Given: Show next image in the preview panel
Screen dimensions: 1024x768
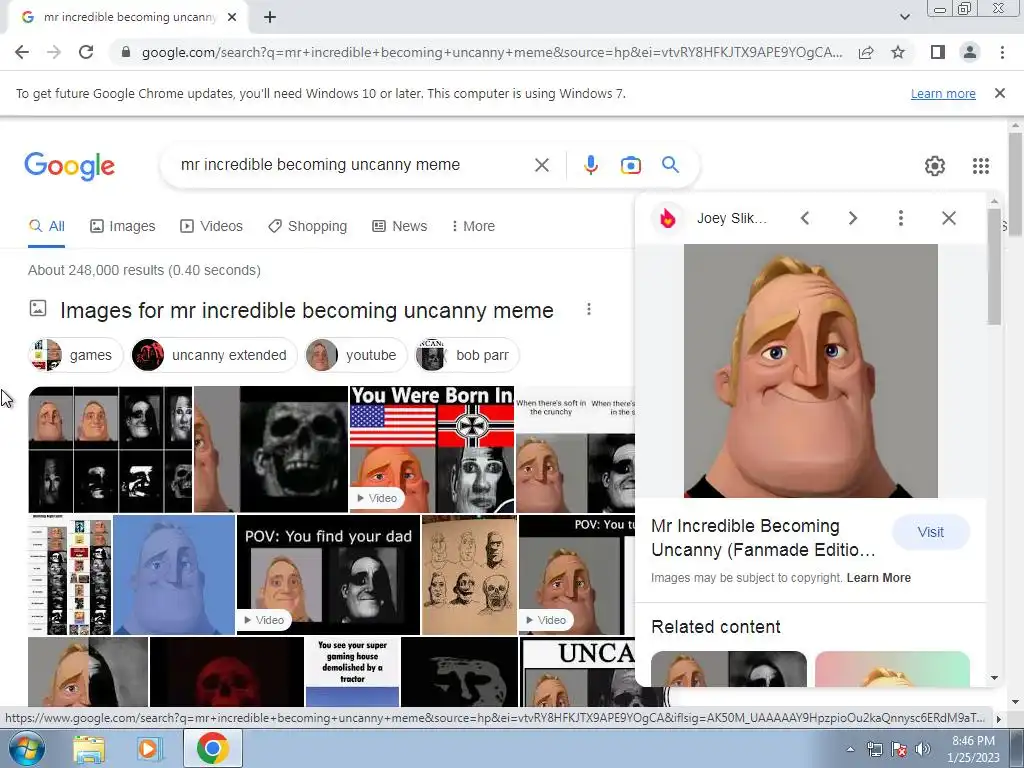Looking at the screenshot, I should pyautogui.click(x=852, y=218).
